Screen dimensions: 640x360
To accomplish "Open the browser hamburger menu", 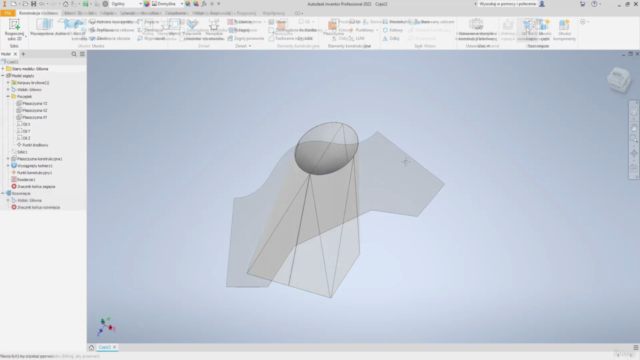I will (82, 54).
